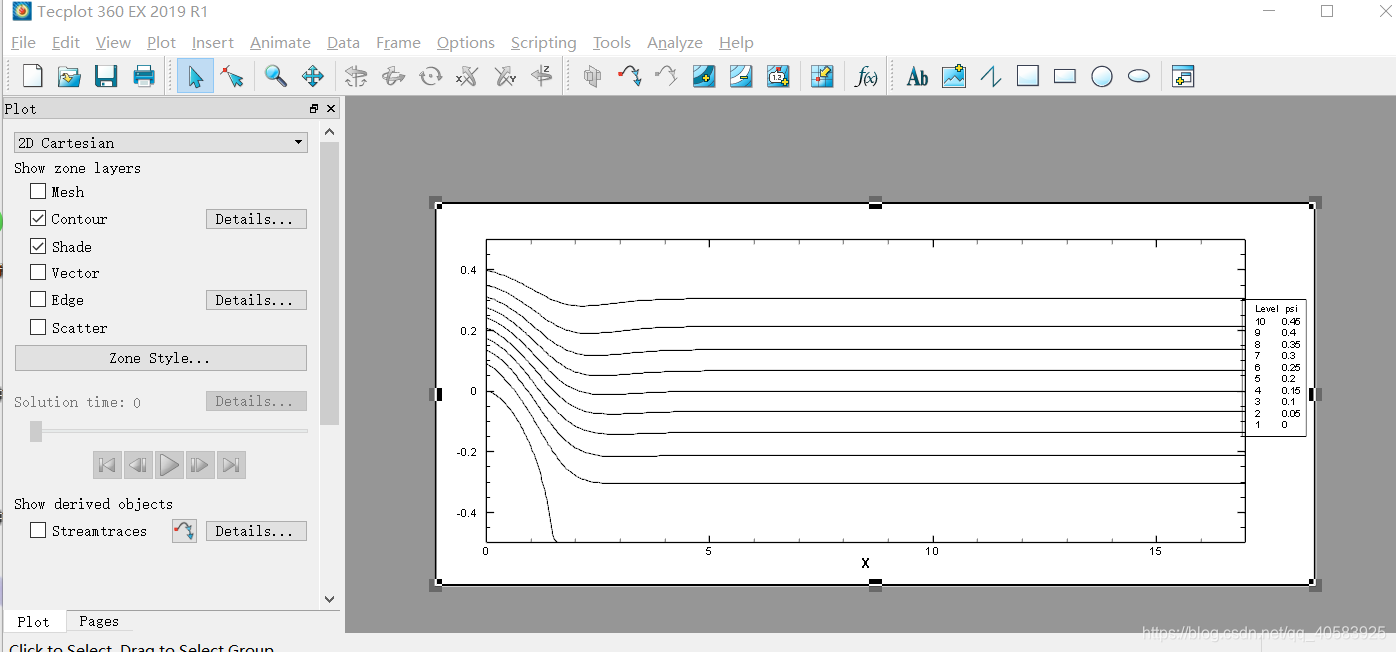Open Contour Details dialog
This screenshot has height=652, width=1396.
pyautogui.click(x=256, y=219)
